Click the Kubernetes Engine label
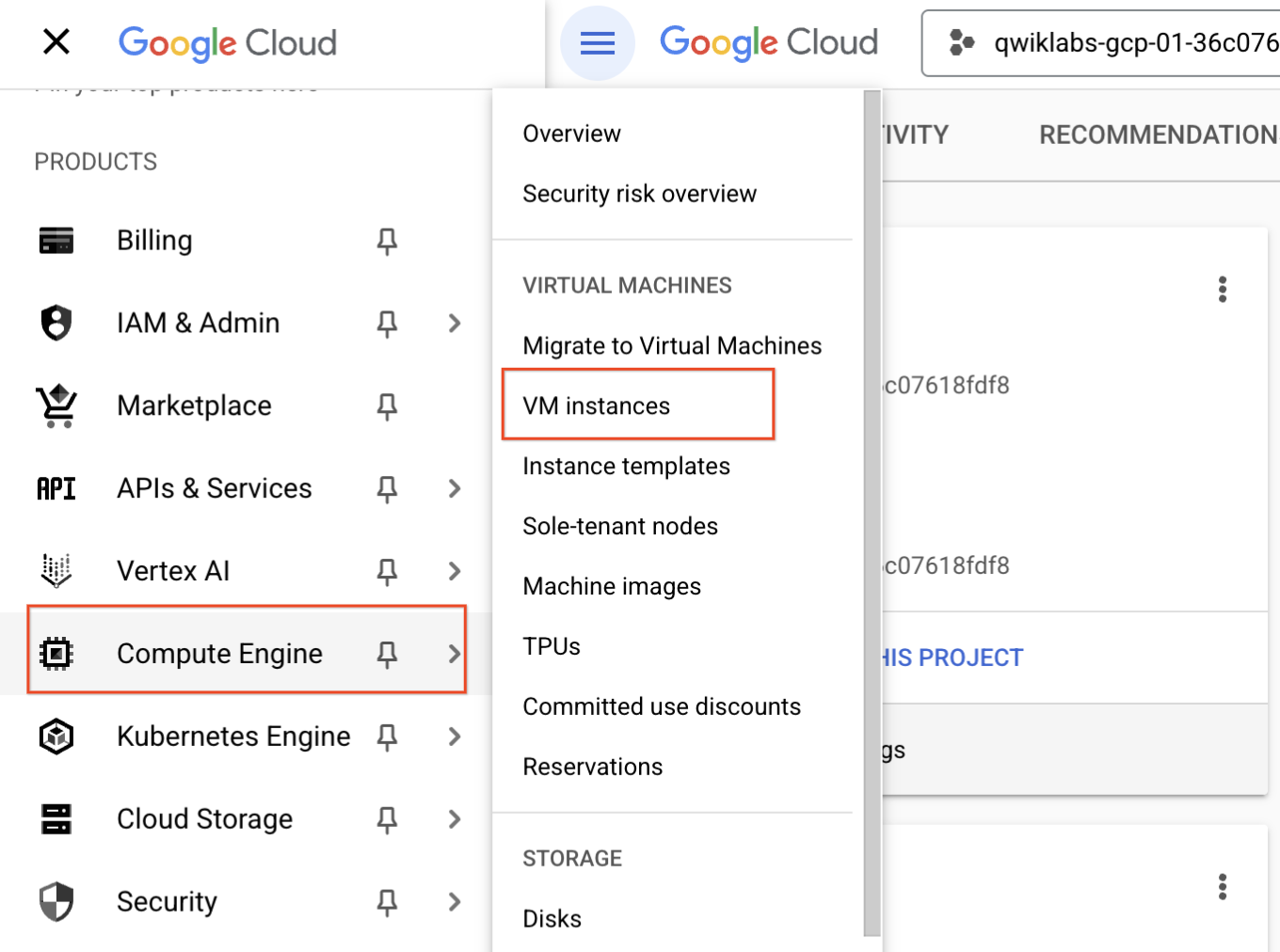Screen dimensions: 1280x952 click(233, 736)
